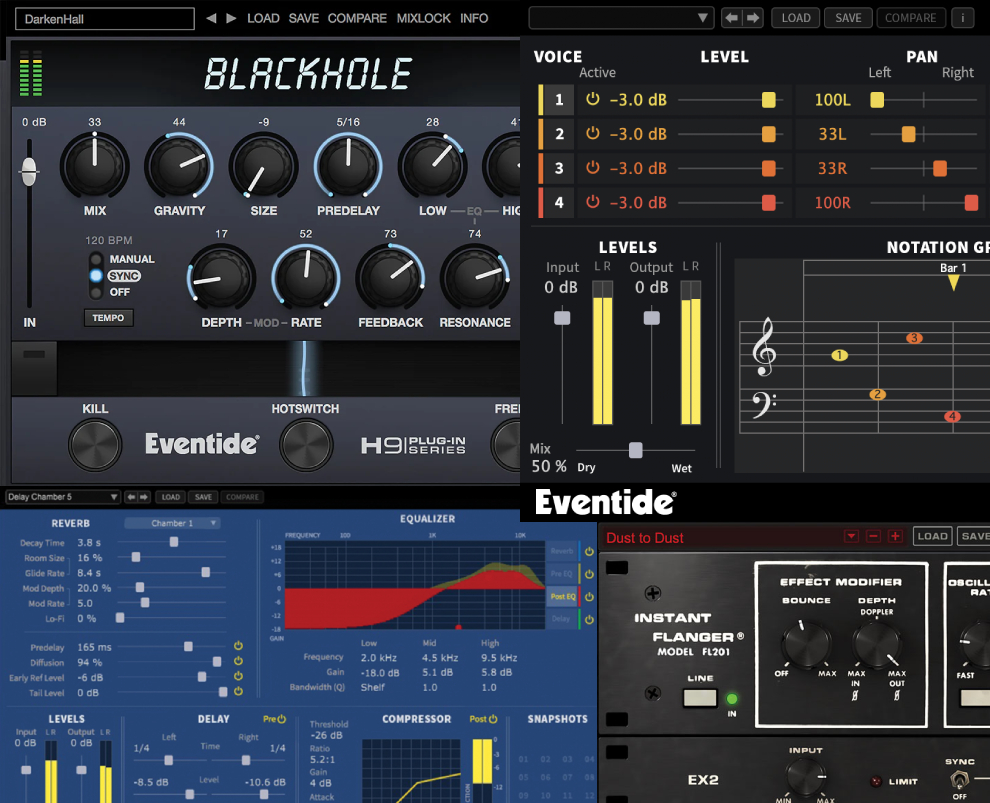The height and width of the screenshot is (803, 990).
Task: Click reverb plugin SAVE button
Action: click(203, 497)
